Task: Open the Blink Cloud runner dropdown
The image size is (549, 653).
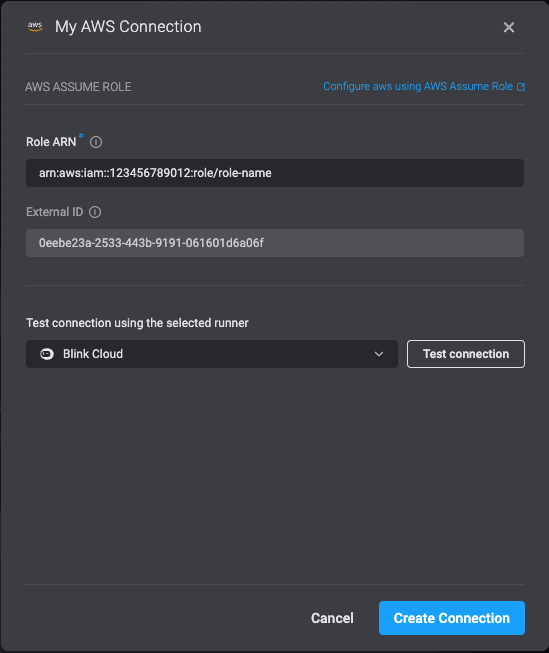Action: tap(212, 354)
